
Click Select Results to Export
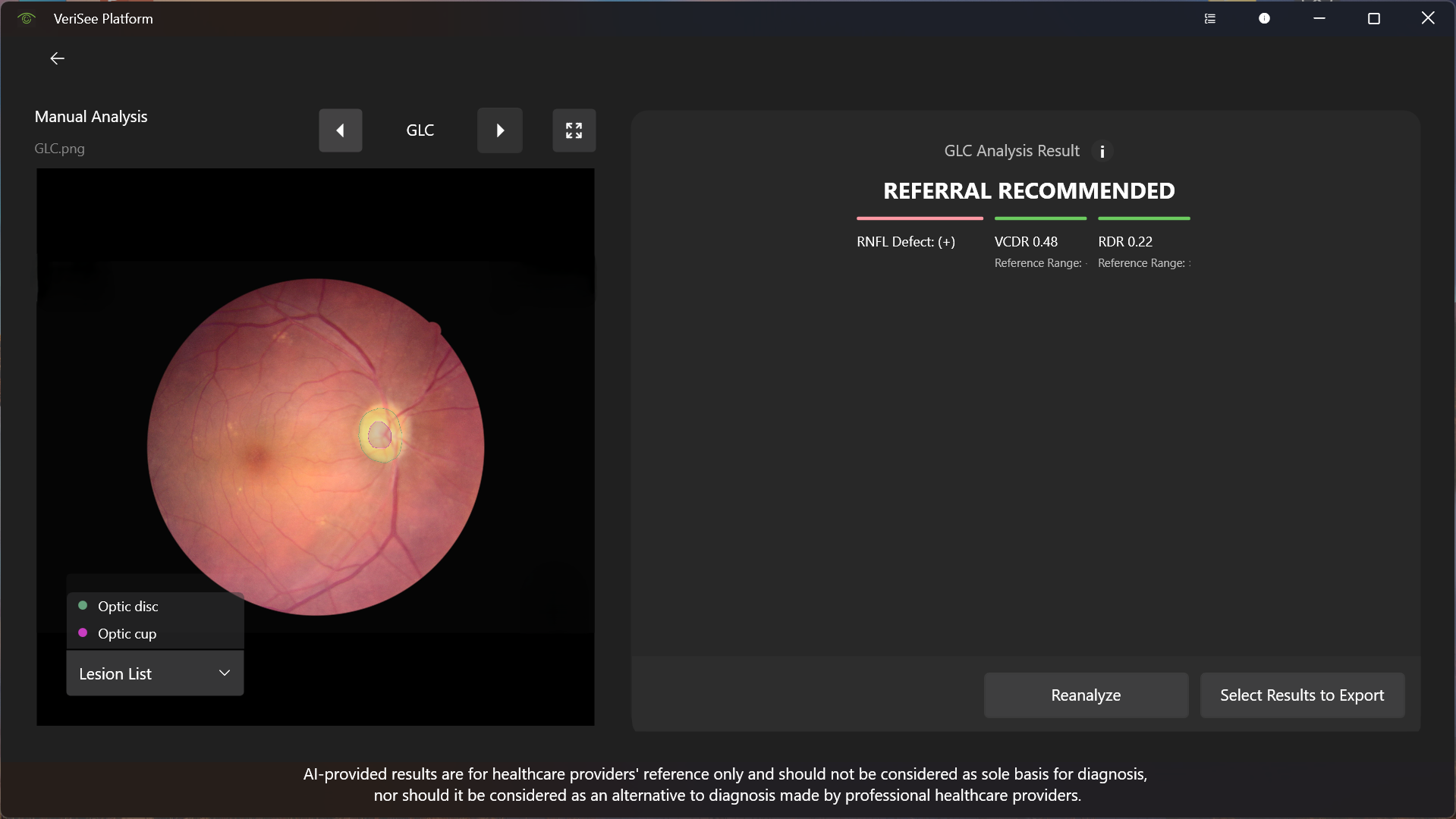click(1302, 695)
